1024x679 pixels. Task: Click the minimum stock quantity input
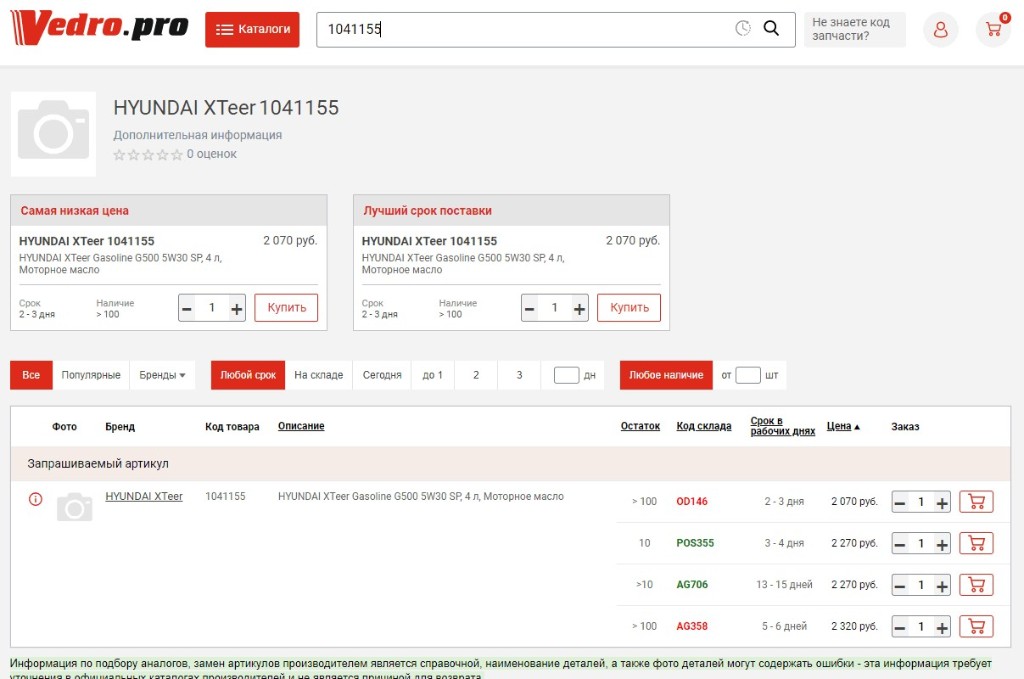point(748,375)
